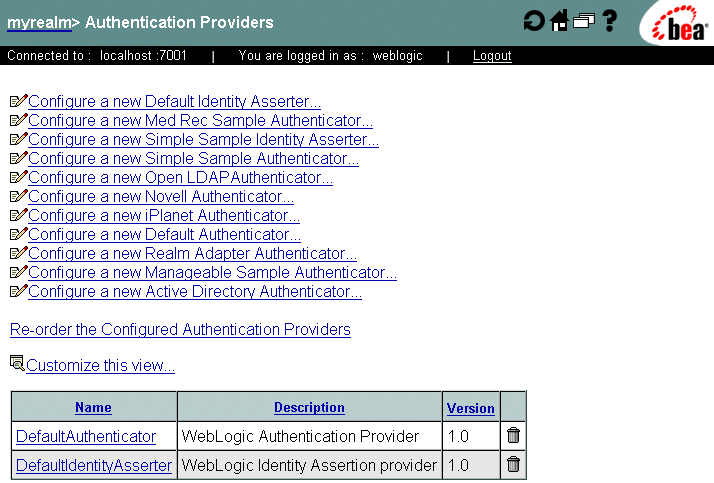The height and width of the screenshot is (483, 714).
Task: Sort table by Version column header
Action: (470, 408)
